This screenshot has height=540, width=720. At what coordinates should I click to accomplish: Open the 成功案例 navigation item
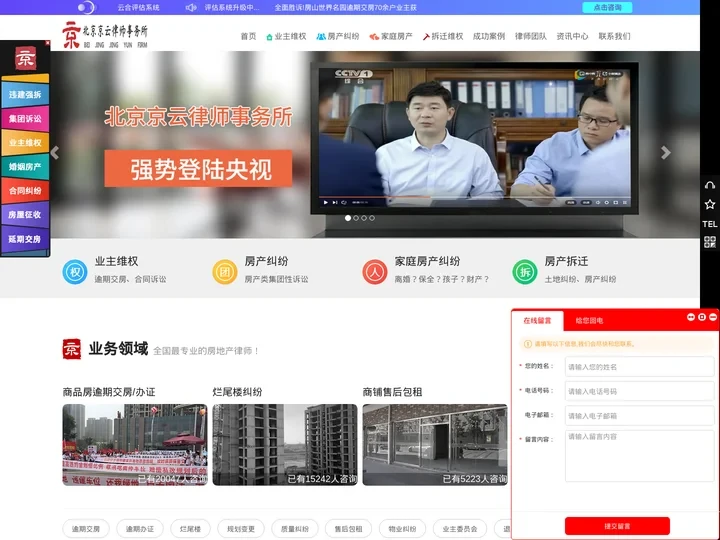489,36
